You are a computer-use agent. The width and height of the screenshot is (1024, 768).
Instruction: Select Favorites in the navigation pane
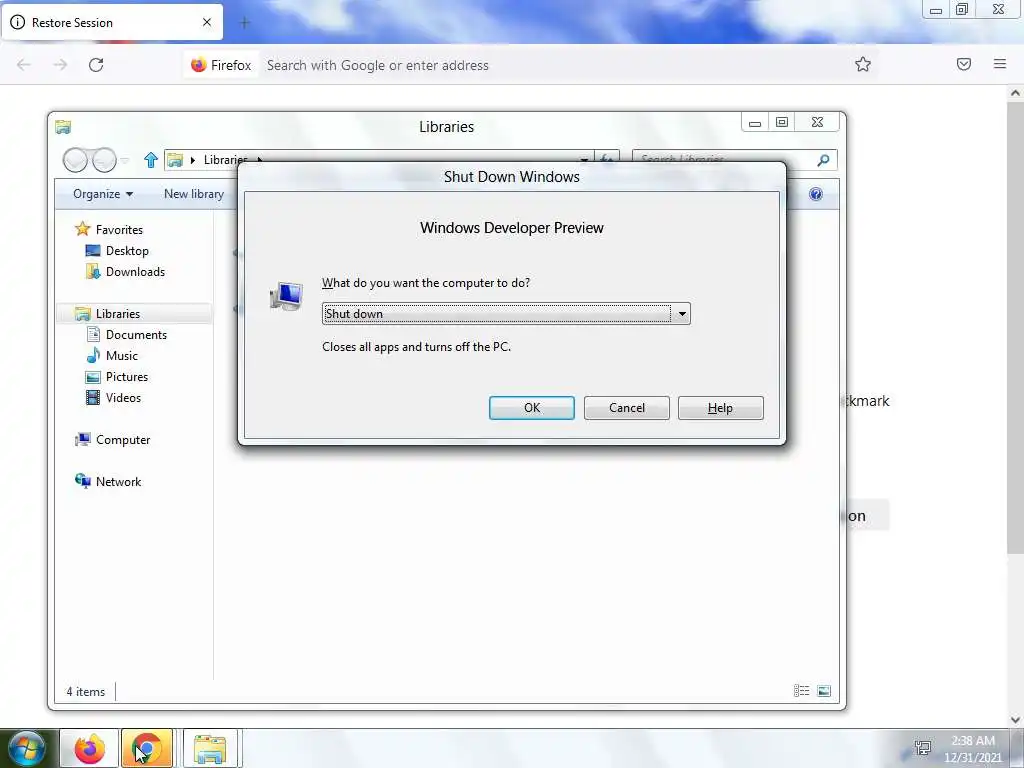click(x=110, y=229)
